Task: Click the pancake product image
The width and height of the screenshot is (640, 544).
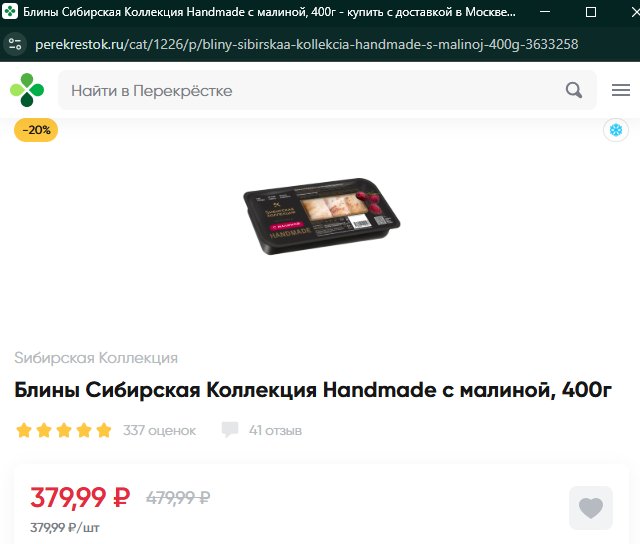Action: 322,216
